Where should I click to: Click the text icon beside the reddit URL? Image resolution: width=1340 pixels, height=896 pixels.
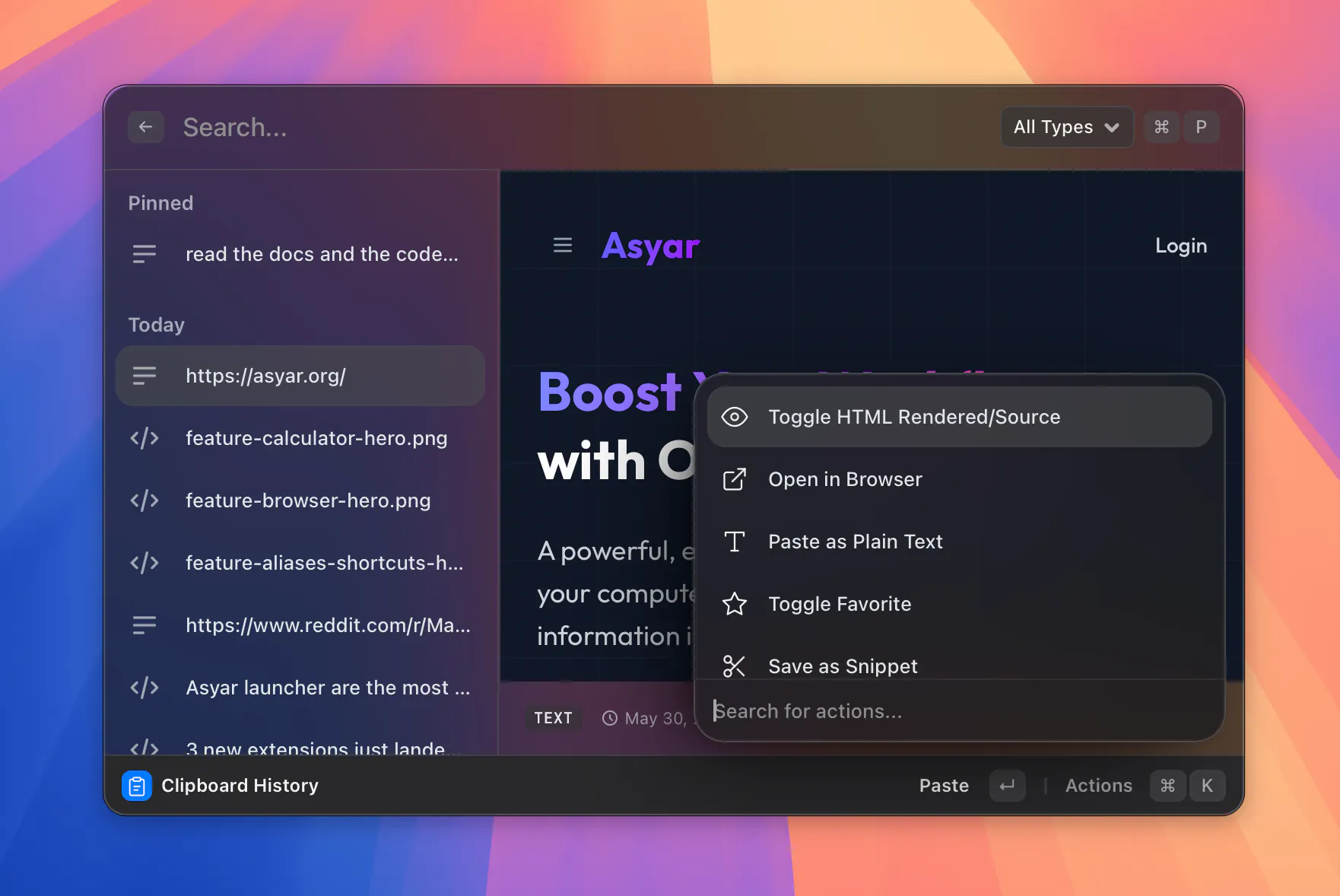(144, 625)
